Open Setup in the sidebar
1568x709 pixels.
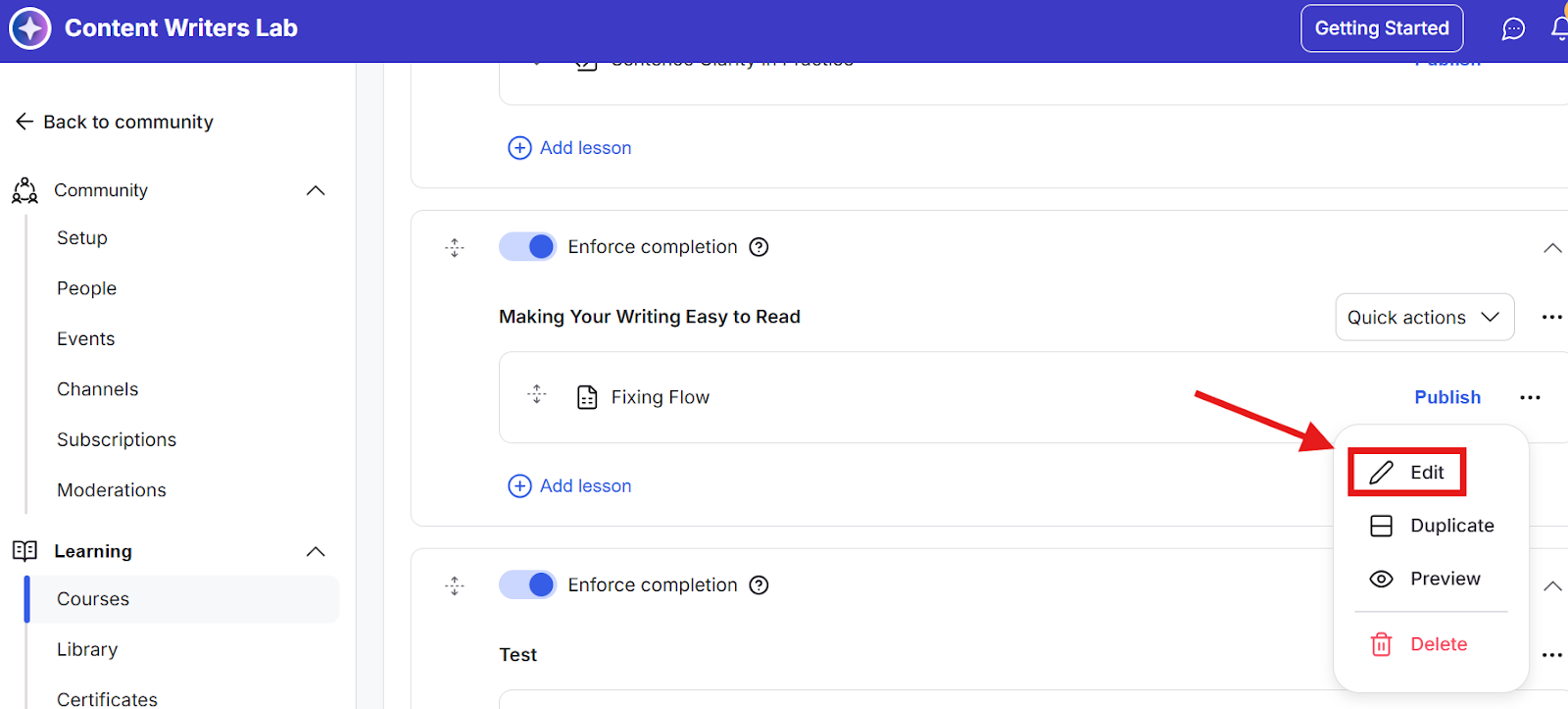click(82, 238)
